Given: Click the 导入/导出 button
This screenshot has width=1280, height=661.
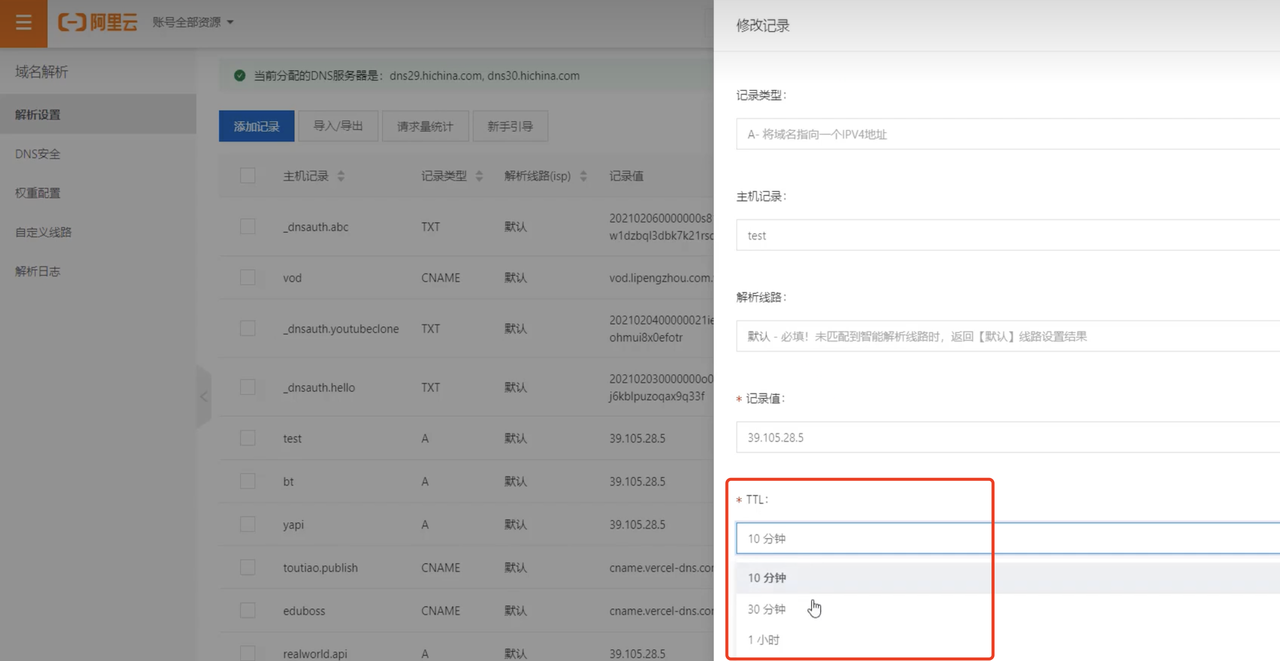Looking at the screenshot, I should [x=338, y=126].
